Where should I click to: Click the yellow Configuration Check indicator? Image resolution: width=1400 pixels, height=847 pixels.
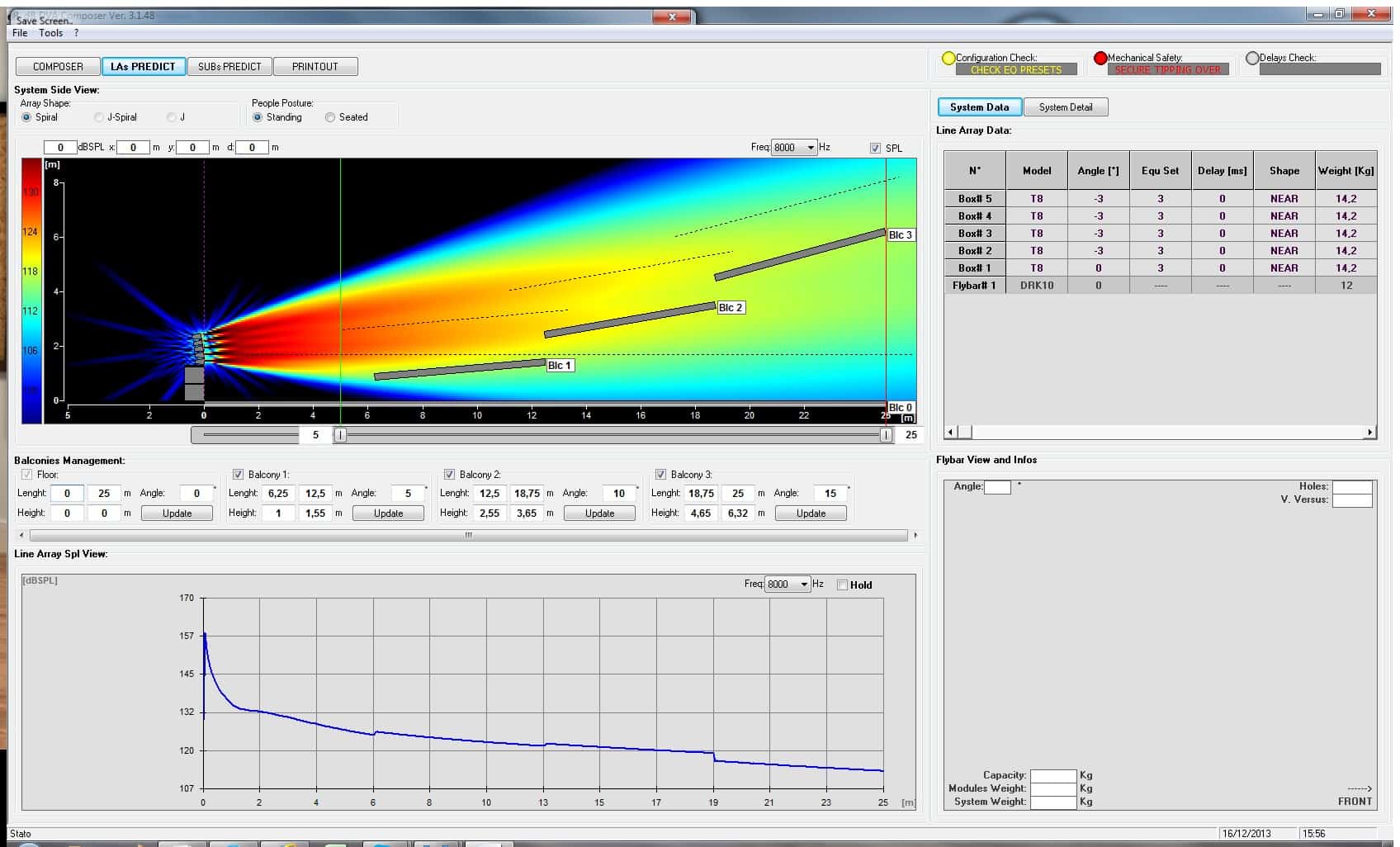click(x=948, y=58)
